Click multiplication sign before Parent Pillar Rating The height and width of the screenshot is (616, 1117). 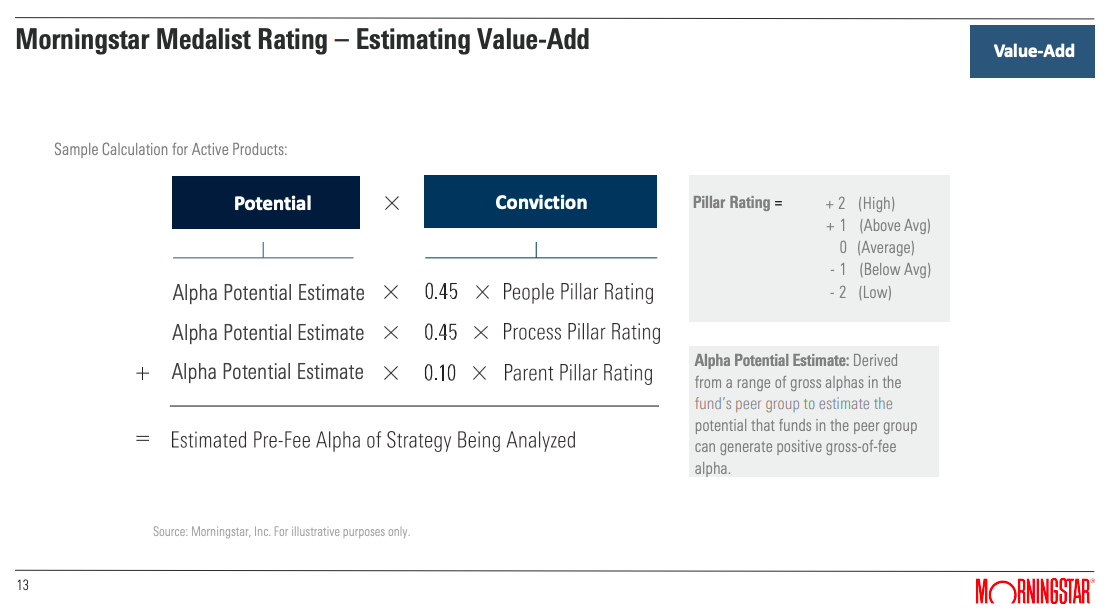tap(479, 373)
